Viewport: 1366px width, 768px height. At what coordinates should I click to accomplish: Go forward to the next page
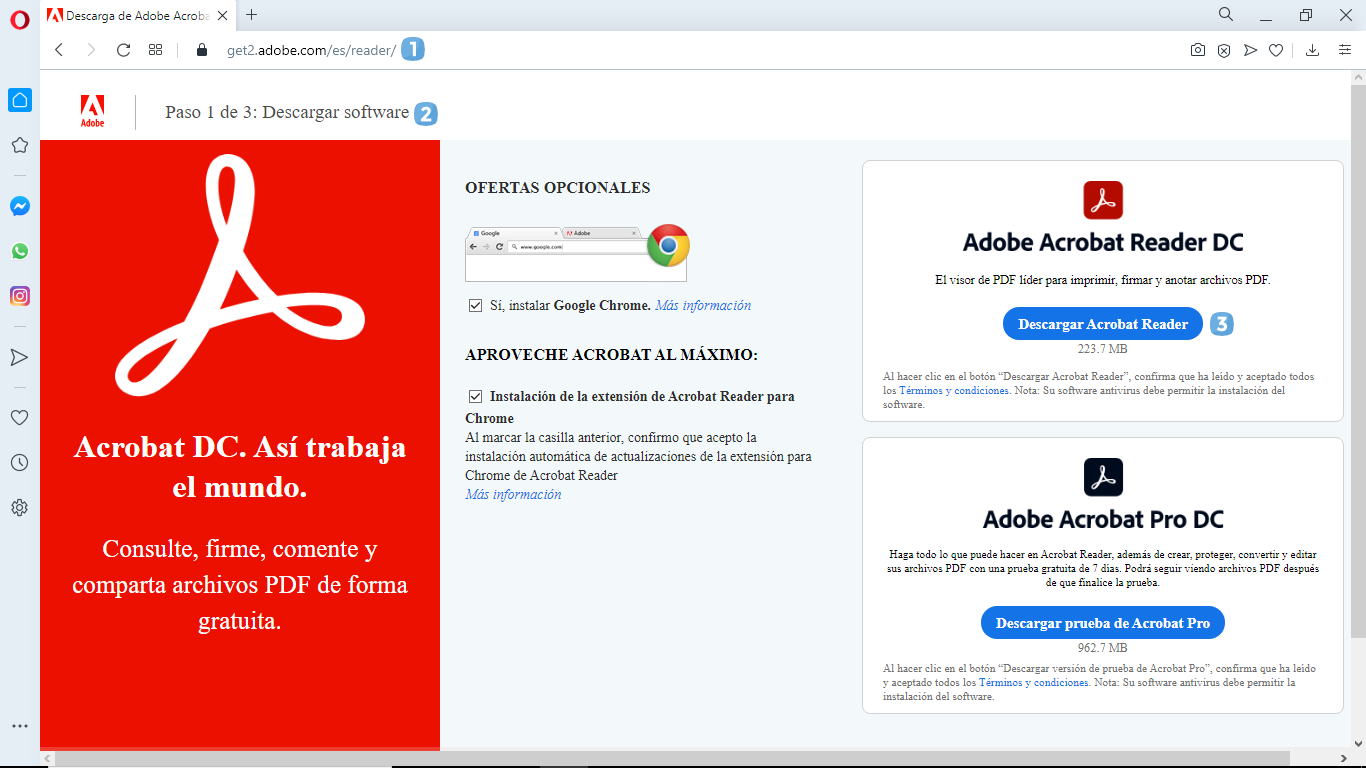coord(91,50)
